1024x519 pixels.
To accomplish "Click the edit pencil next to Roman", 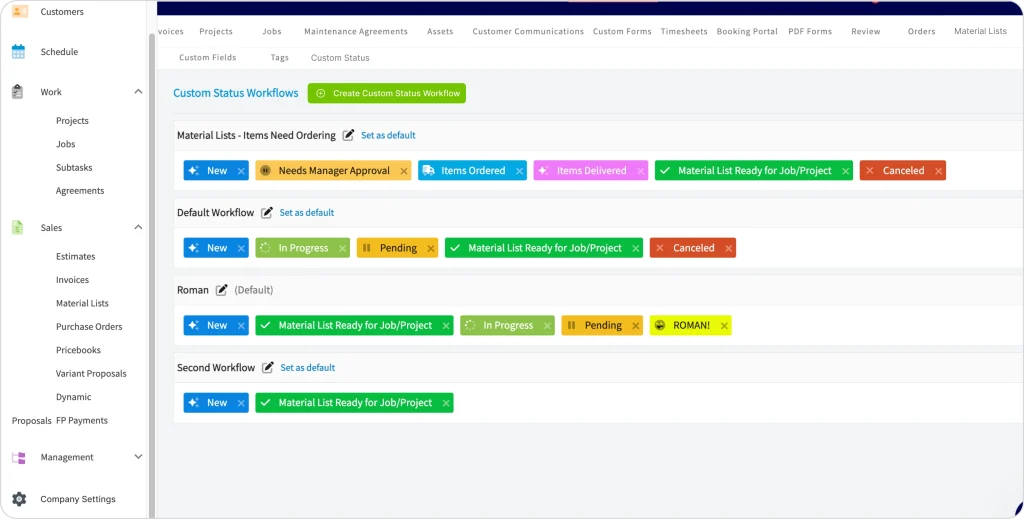I will point(221,290).
